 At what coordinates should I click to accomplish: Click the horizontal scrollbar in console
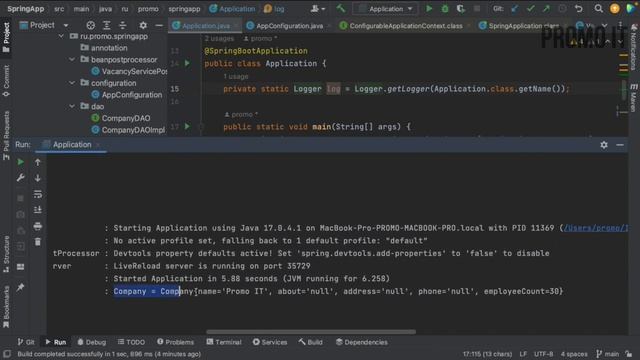point(311,332)
